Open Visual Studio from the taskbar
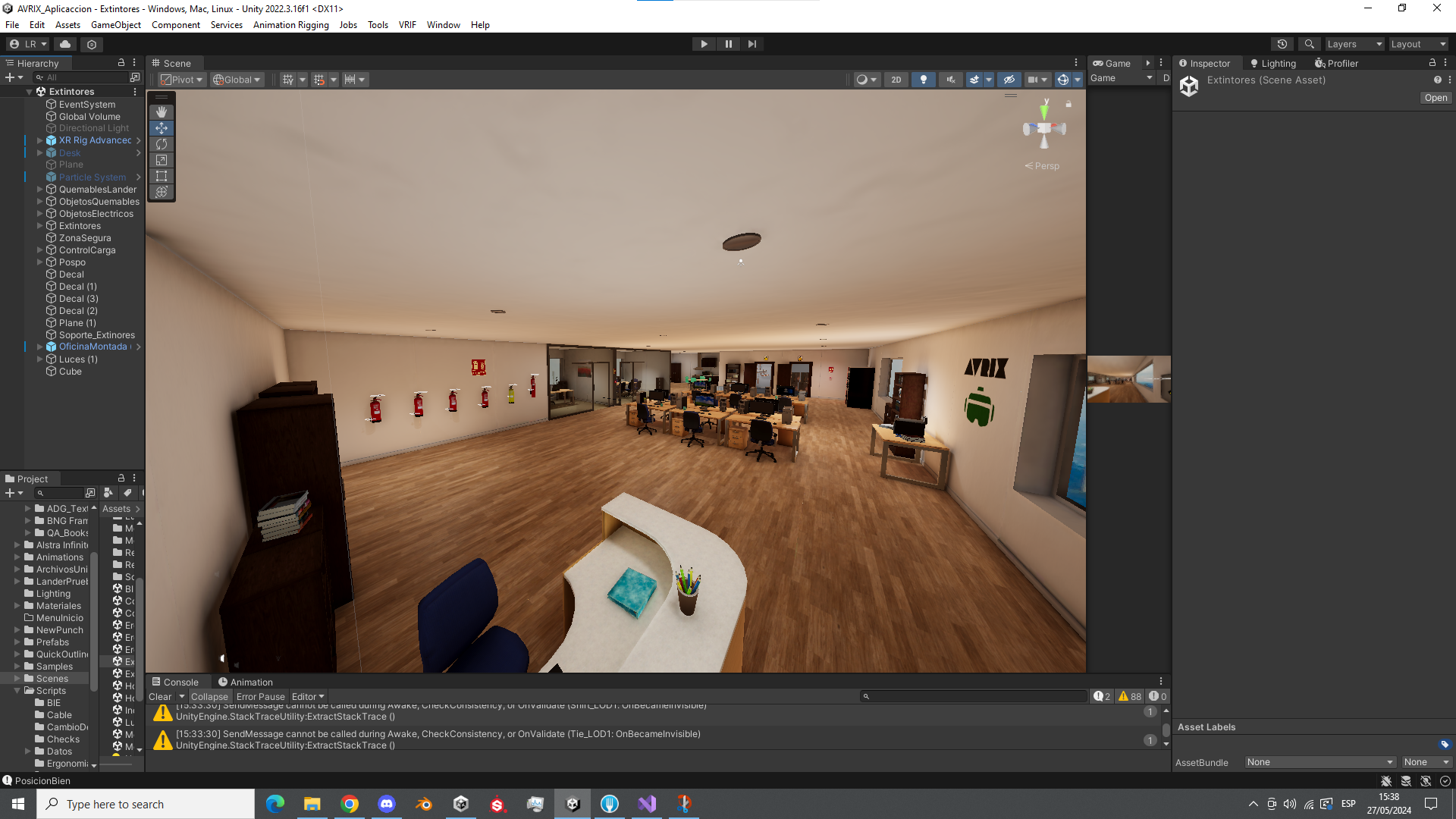1456x819 pixels. [x=647, y=804]
